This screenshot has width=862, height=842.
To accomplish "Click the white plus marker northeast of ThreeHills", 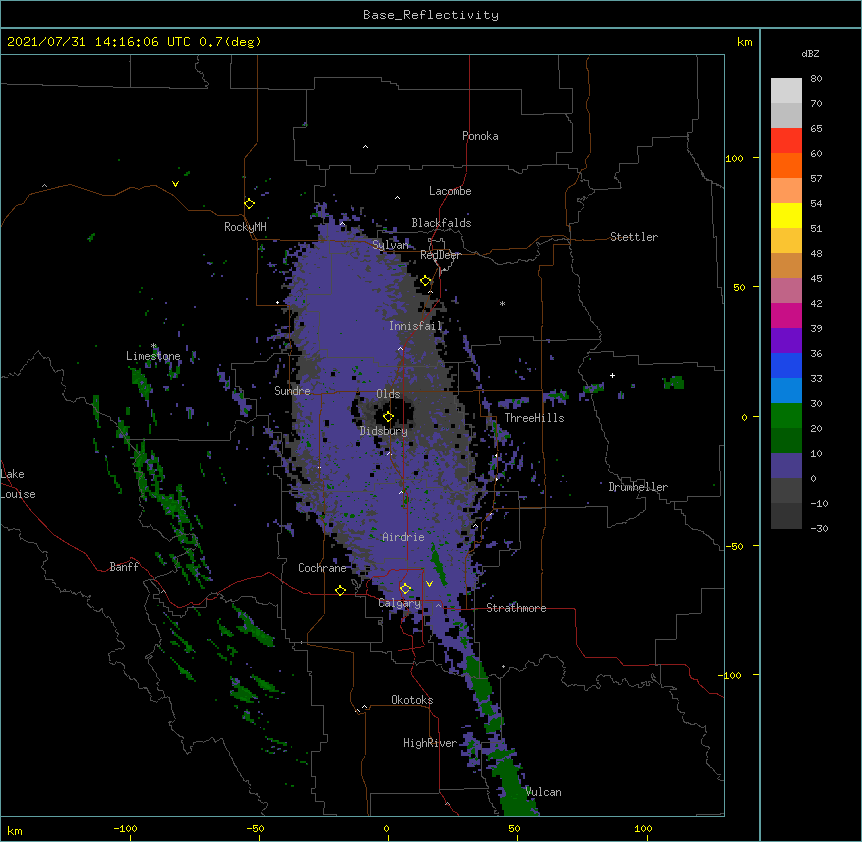I will 612,375.
